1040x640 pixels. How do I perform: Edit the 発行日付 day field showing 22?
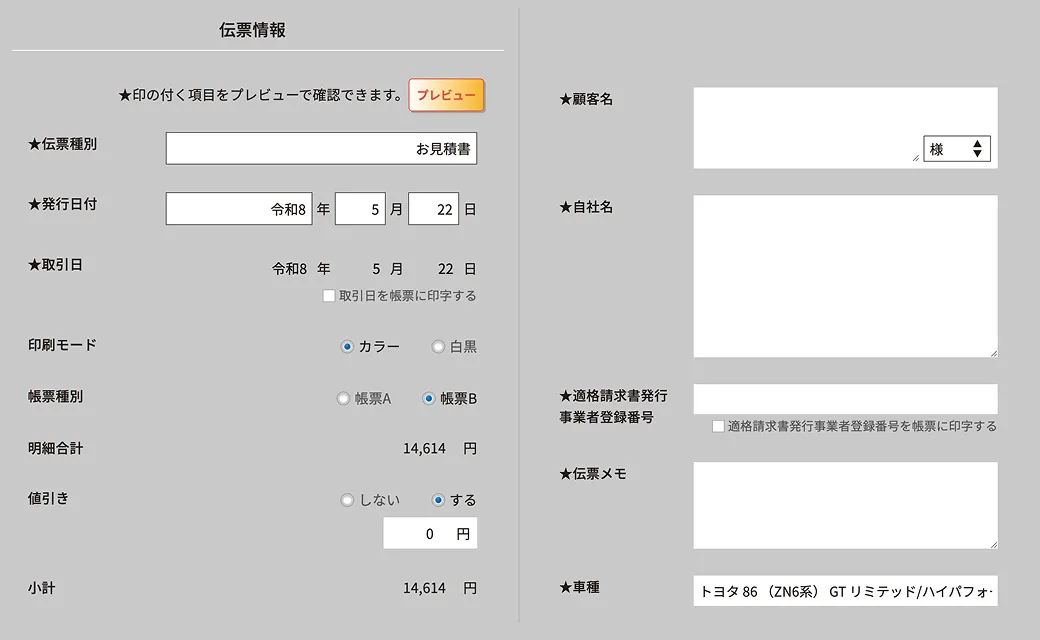pos(433,209)
